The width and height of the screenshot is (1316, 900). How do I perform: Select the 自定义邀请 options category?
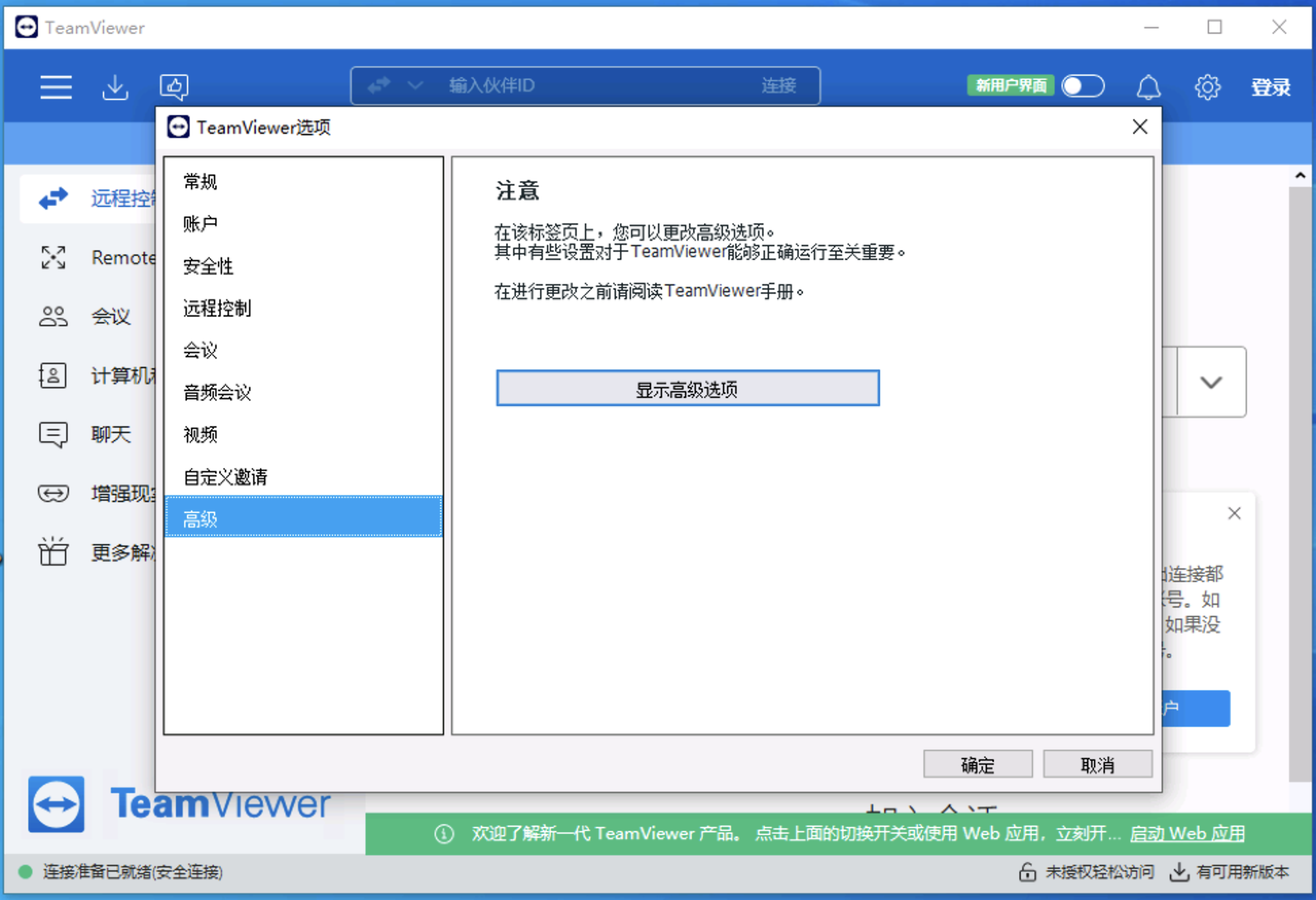(303, 477)
